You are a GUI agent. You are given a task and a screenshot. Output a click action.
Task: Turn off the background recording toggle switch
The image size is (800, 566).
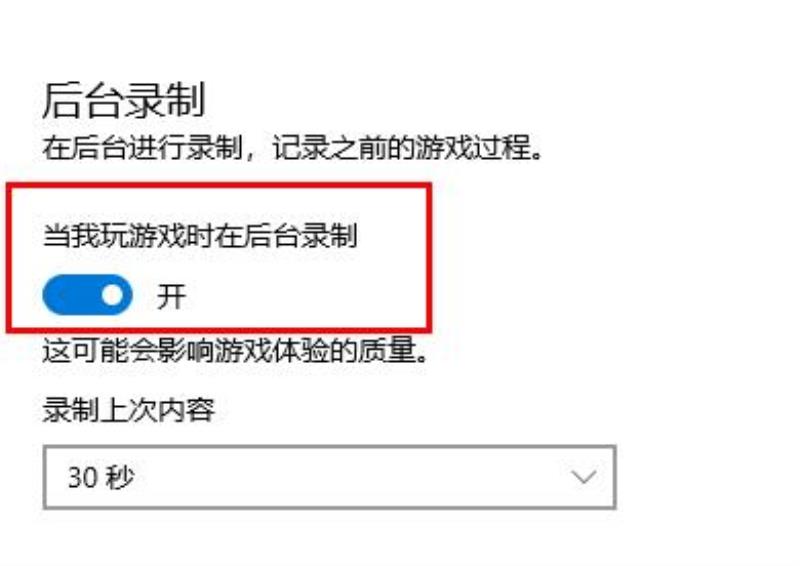[87, 294]
